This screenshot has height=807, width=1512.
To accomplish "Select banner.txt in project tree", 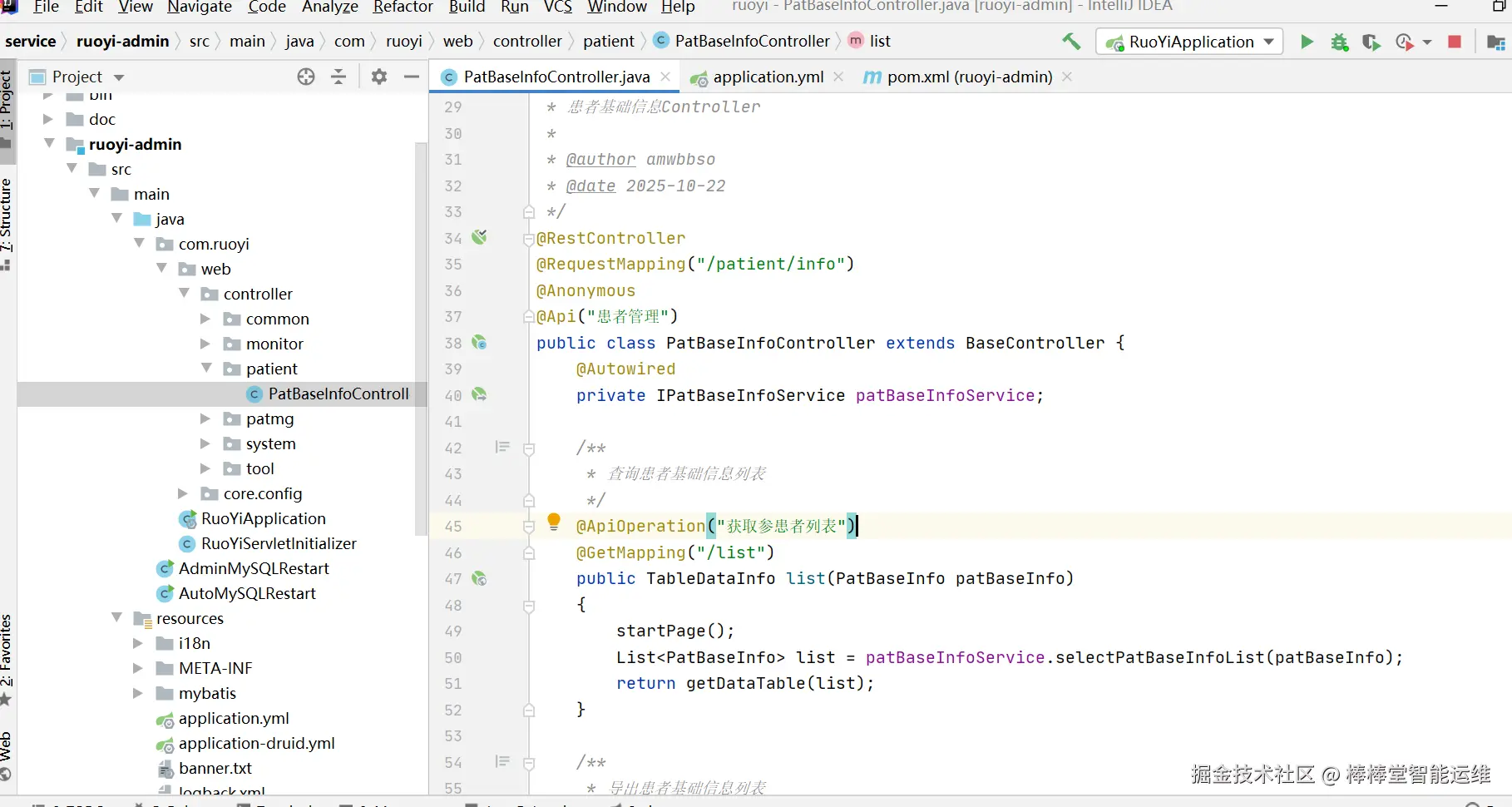I will (x=215, y=768).
